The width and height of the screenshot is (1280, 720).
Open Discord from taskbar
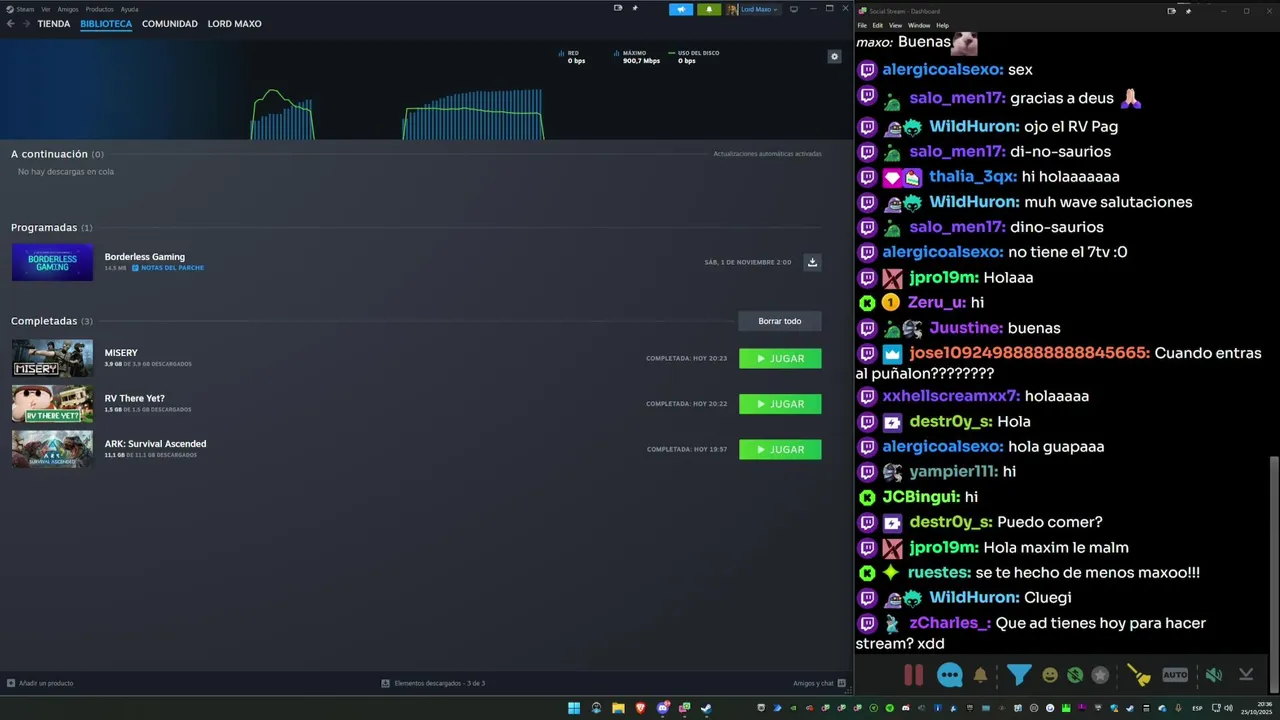662,708
